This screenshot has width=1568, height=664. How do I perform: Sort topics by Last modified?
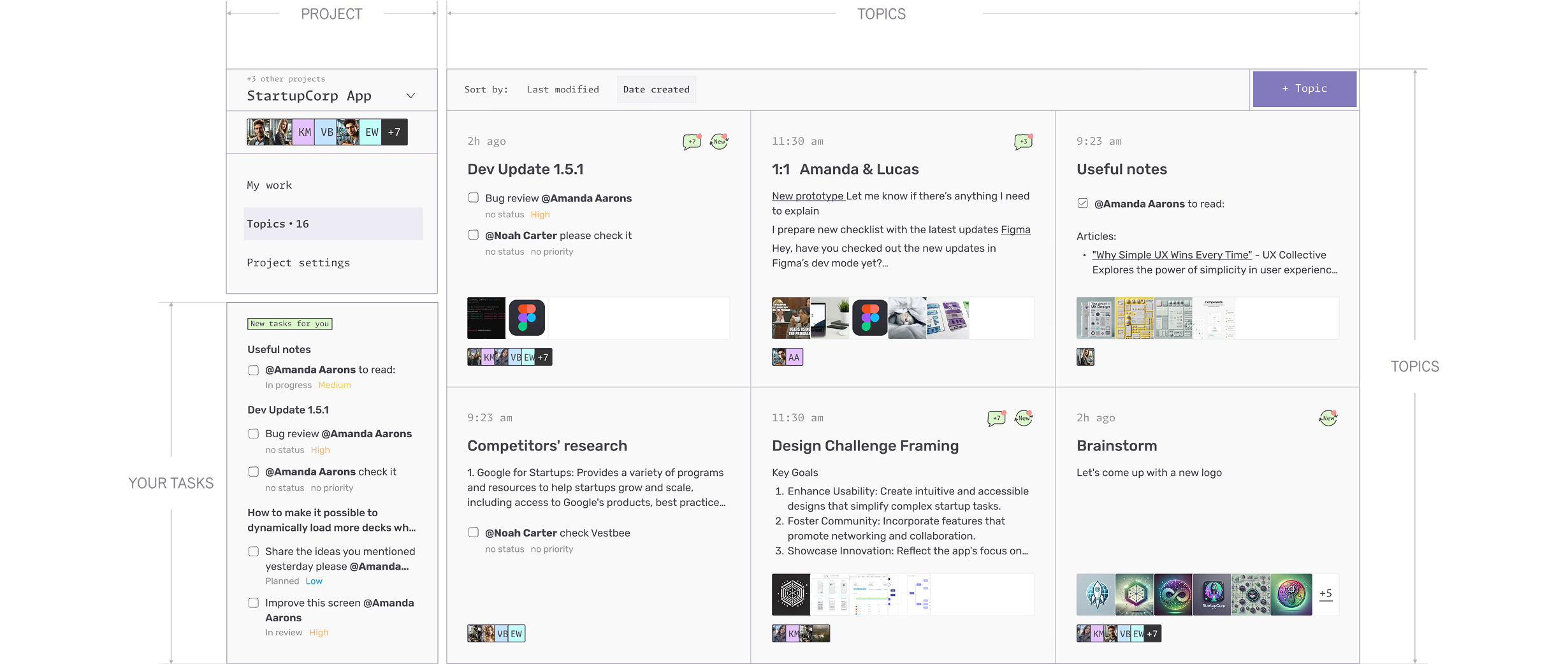coord(563,89)
